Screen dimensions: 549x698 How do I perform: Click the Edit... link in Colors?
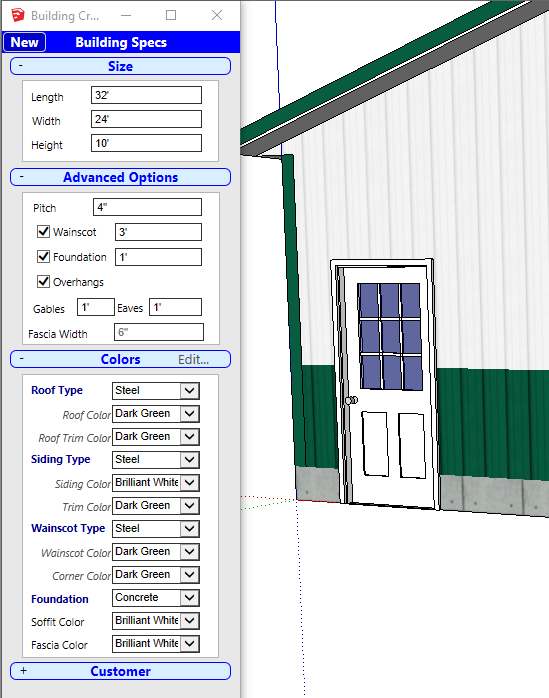[x=193, y=360]
